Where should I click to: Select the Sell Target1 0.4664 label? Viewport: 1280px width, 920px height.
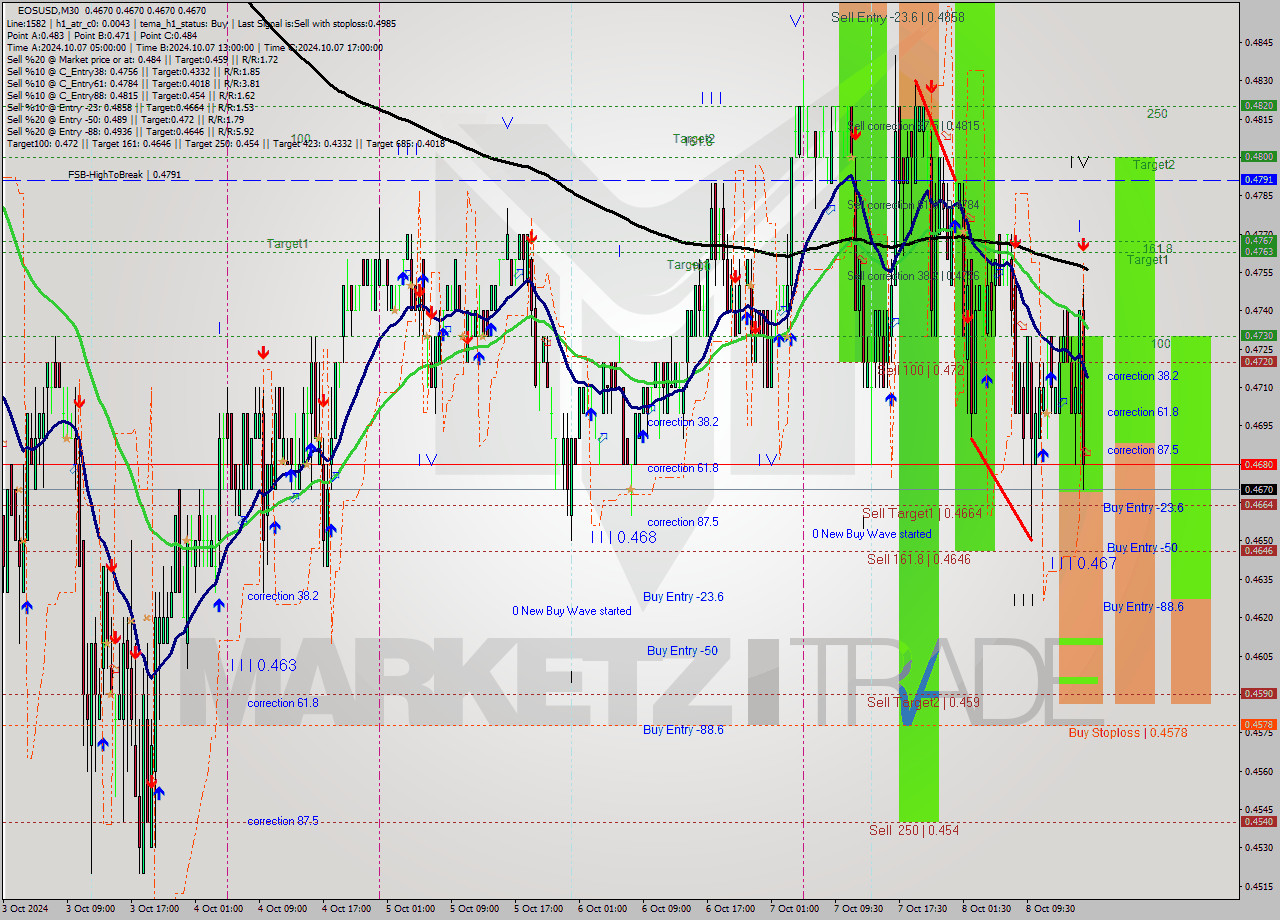click(x=922, y=513)
